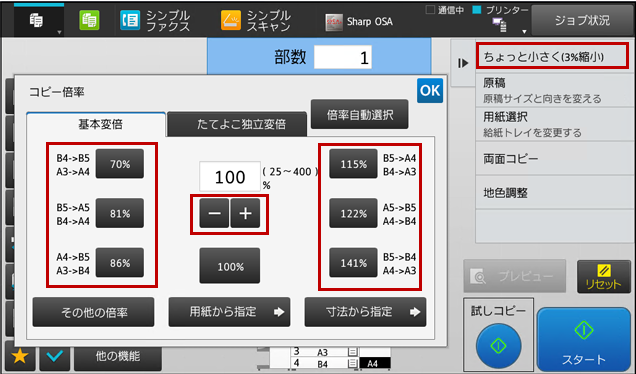Reset ratio with 100% button
This screenshot has width=636, height=374.
pos(230,266)
